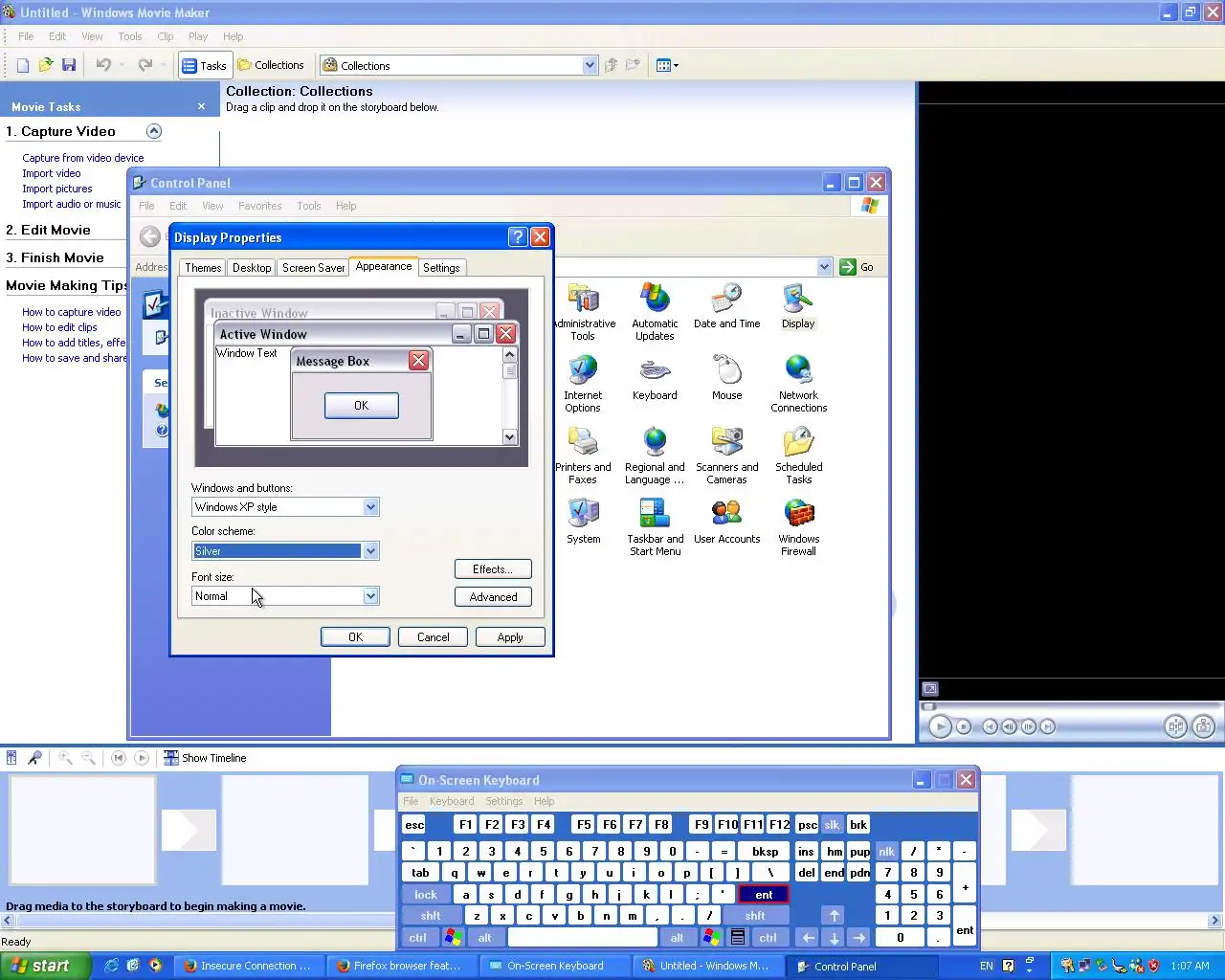
Task: Click the Save Project floppy icon
Action: (x=68, y=65)
